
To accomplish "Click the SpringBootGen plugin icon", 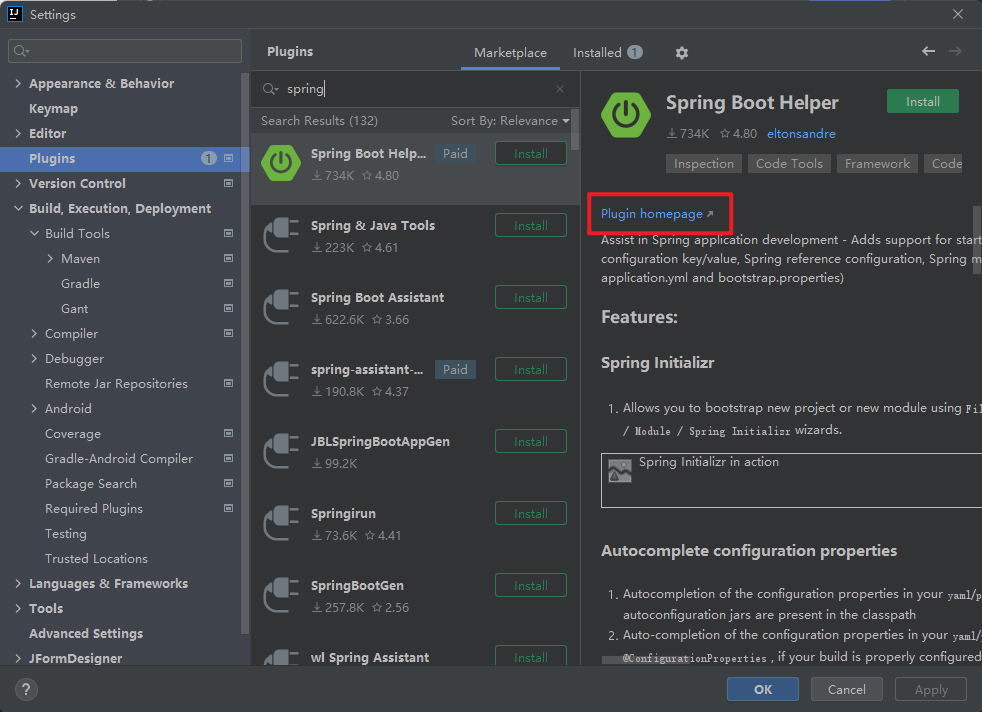I will point(281,595).
